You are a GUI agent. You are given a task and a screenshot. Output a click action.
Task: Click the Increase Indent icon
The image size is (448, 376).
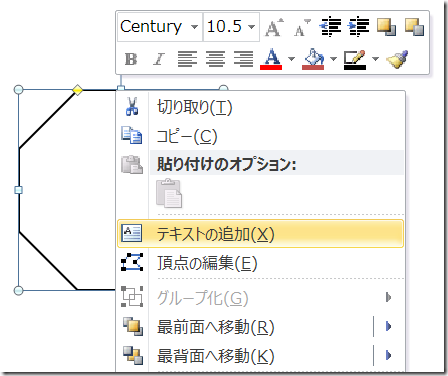coord(358,27)
